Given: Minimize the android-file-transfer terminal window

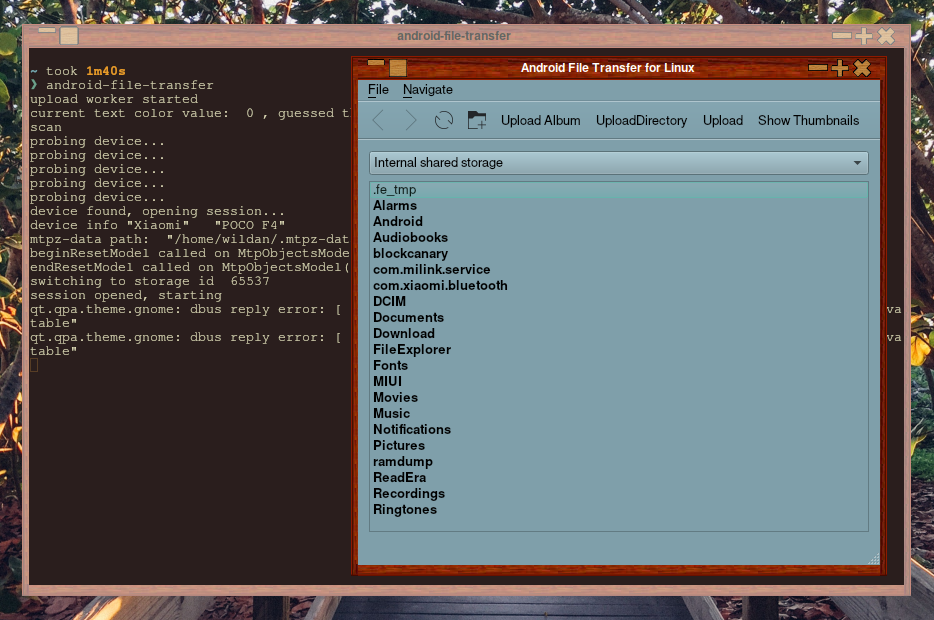Looking at the screenshot, I should pyautogui.click(x=841, y=36).
